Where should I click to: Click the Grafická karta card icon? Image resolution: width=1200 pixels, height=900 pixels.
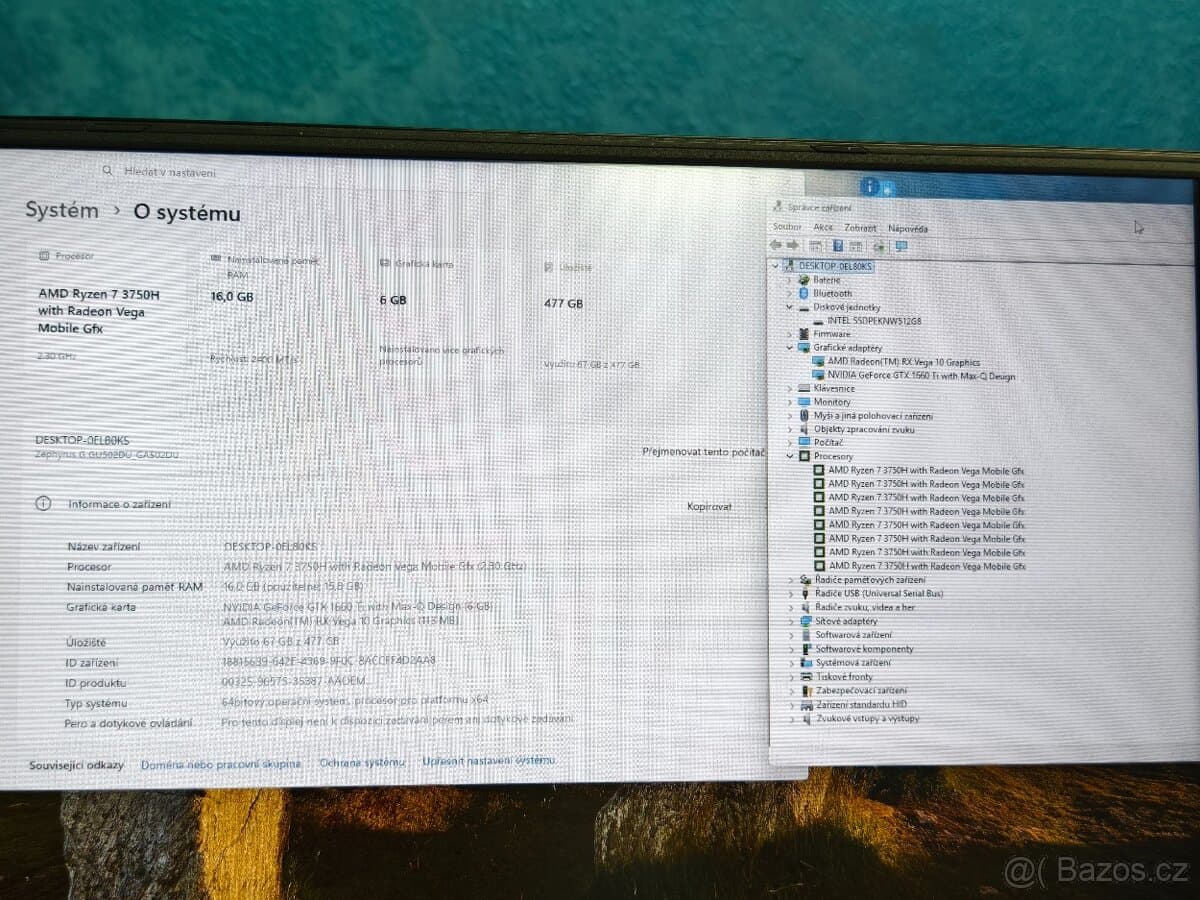384,263
